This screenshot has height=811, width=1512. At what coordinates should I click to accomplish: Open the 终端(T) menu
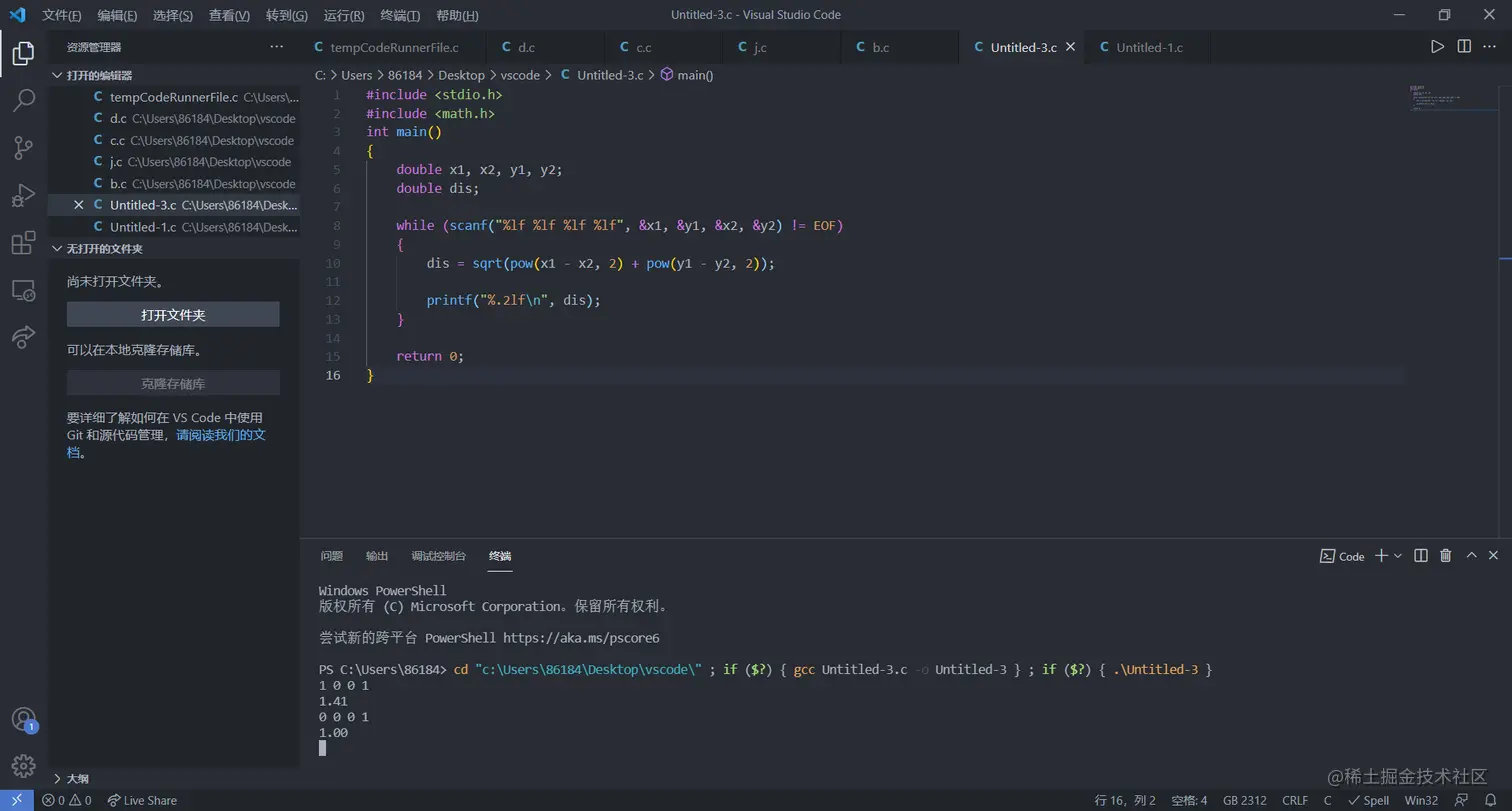[x=400, y=15]
